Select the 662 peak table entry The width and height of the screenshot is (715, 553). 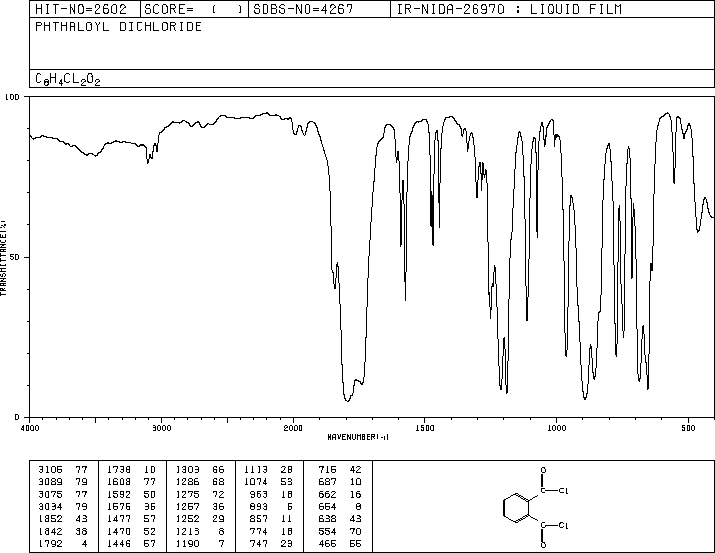click(340, 494)
